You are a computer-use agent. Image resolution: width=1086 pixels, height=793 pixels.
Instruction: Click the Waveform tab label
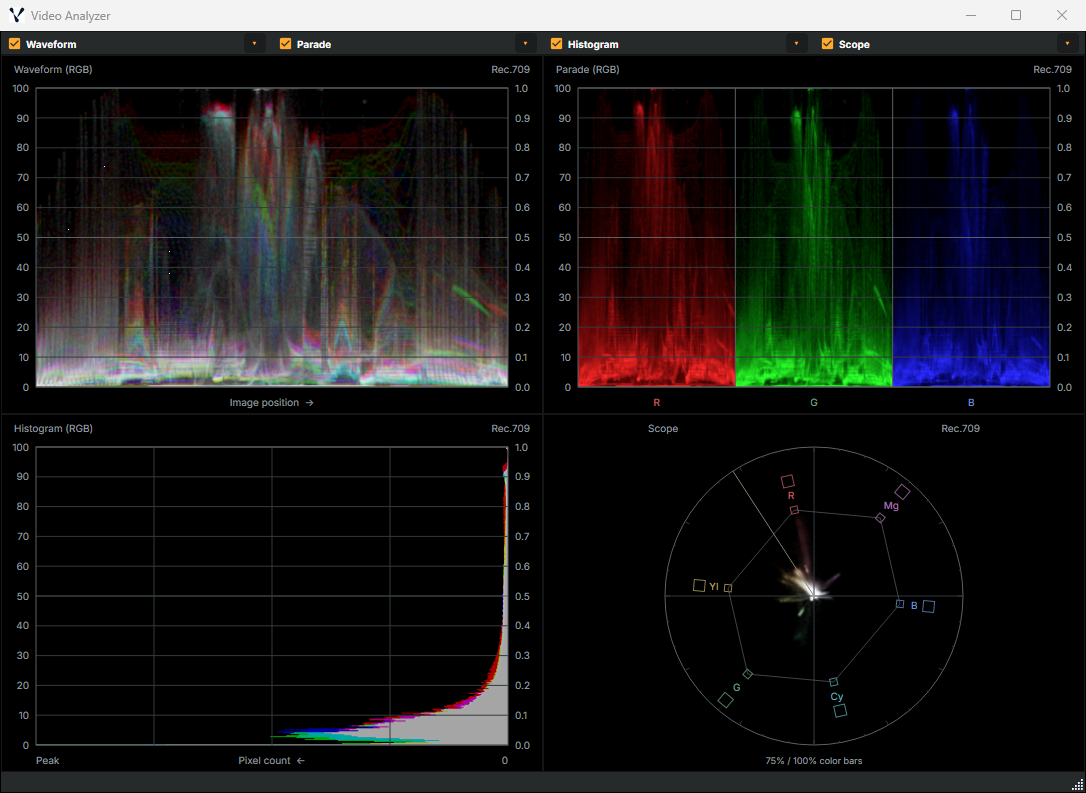[51, 44]
